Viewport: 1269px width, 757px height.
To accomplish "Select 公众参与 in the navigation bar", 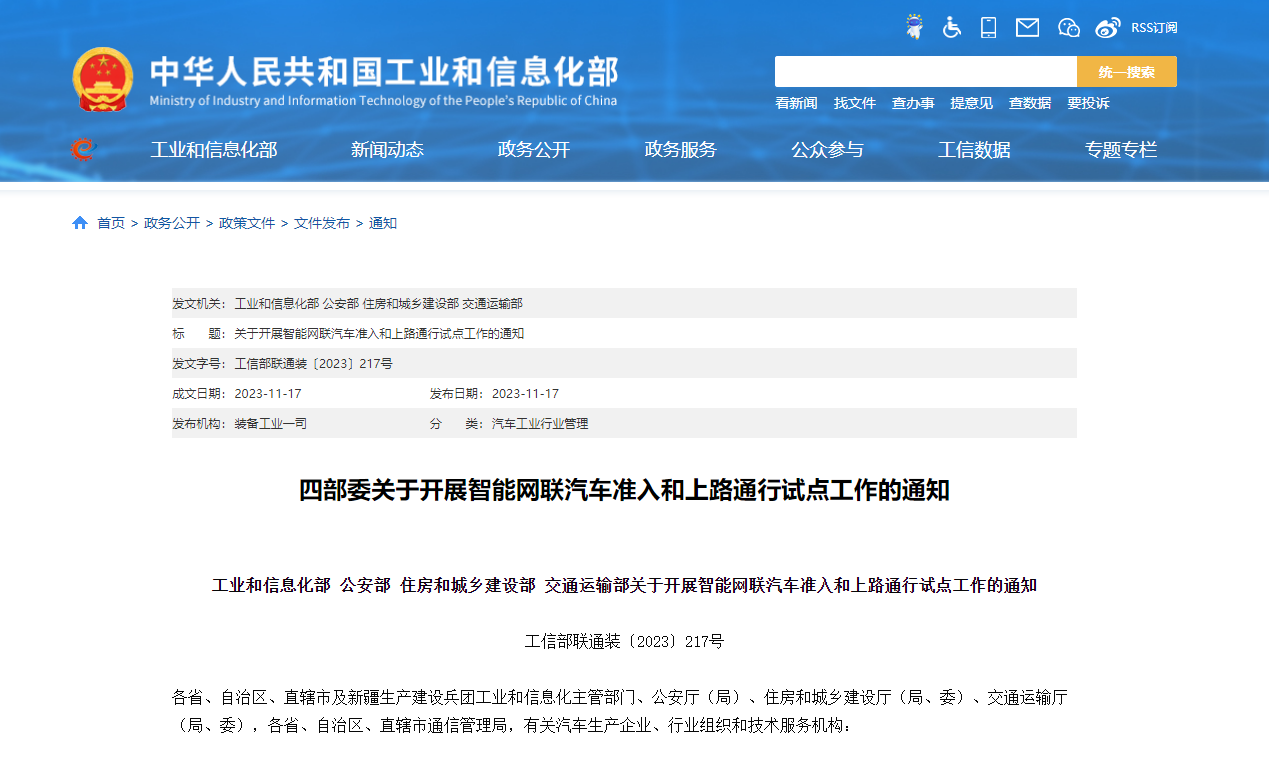I will pos(827,150).
